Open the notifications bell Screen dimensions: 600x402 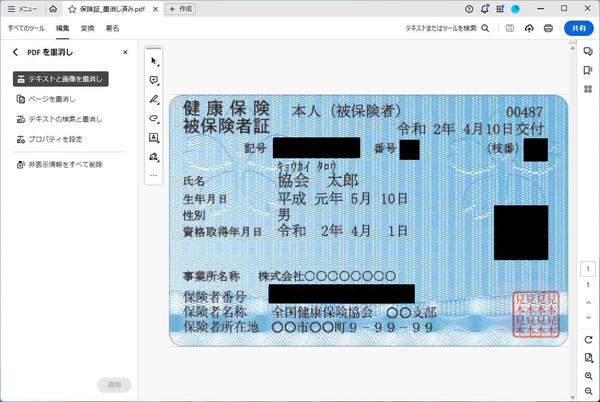[x=484, y=9]
